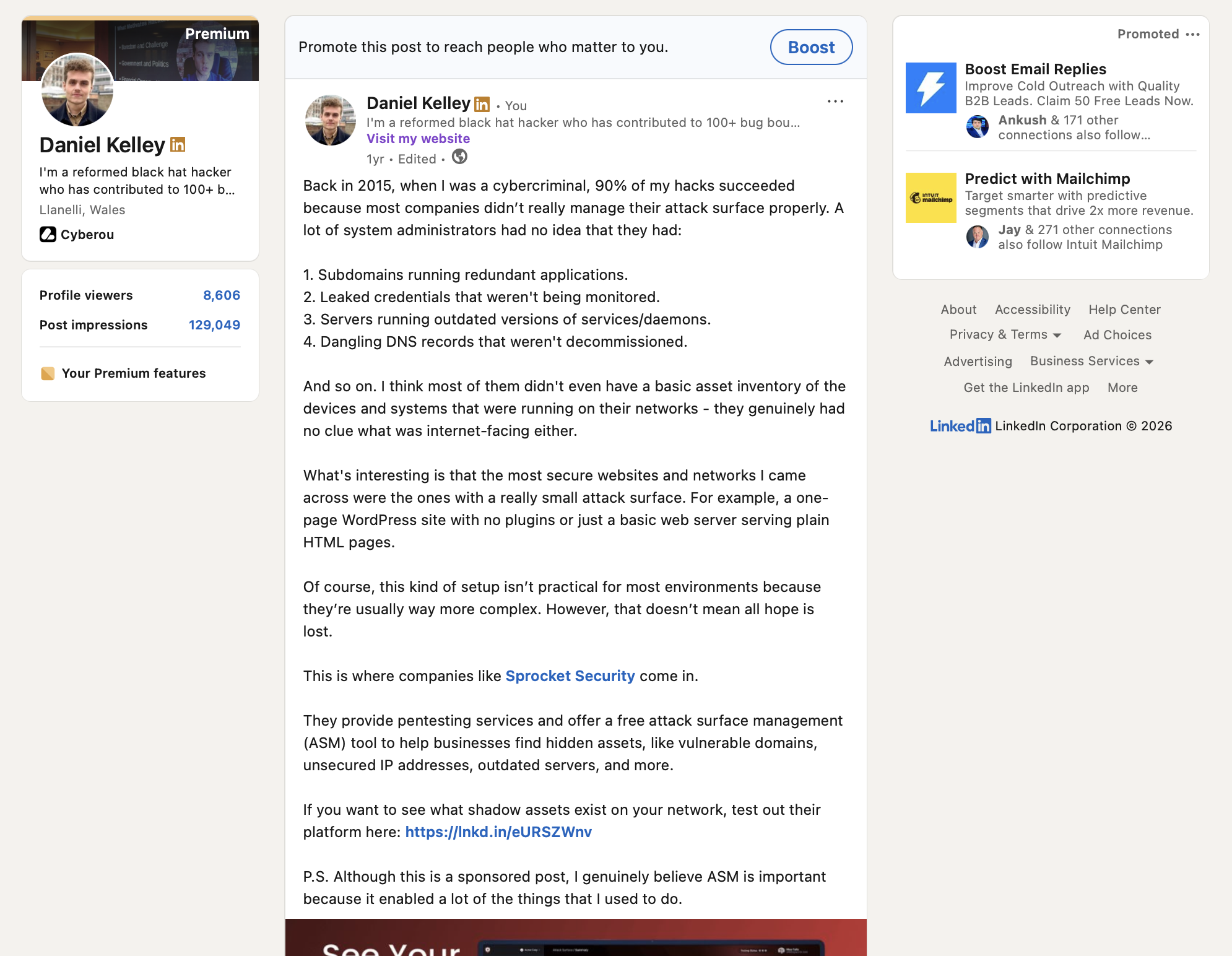Open the post options three-dot menu
The width and height of the screenshot is (1232, 956).
coord(835,101)
